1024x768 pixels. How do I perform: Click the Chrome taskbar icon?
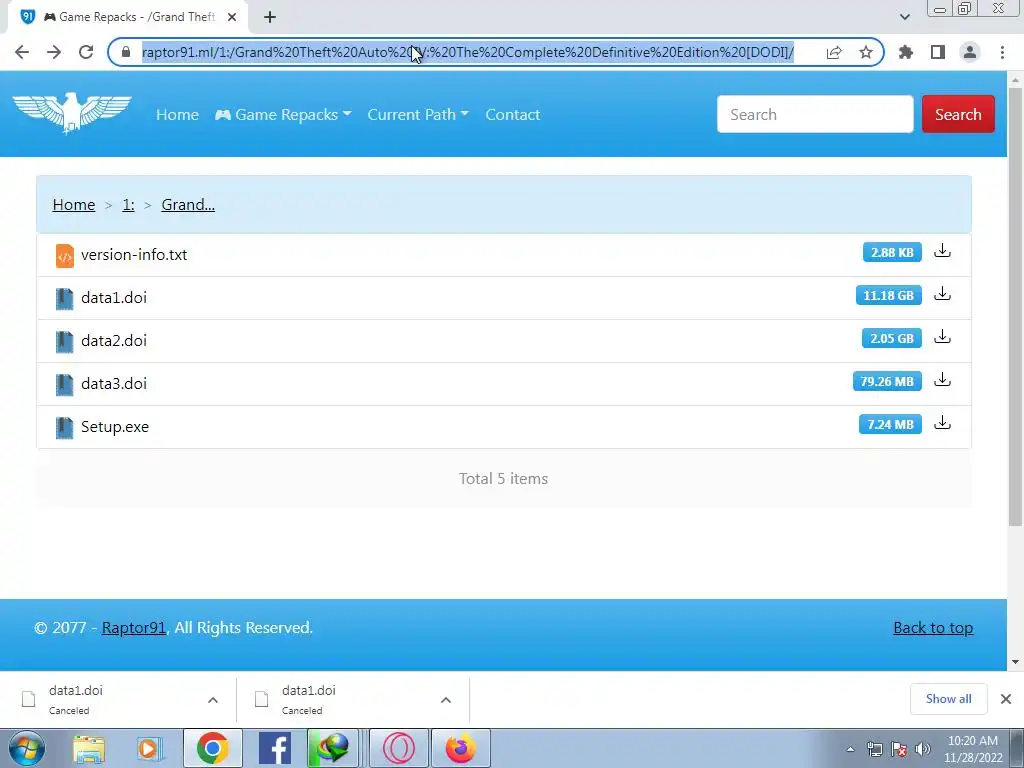[x=212, y=748]
